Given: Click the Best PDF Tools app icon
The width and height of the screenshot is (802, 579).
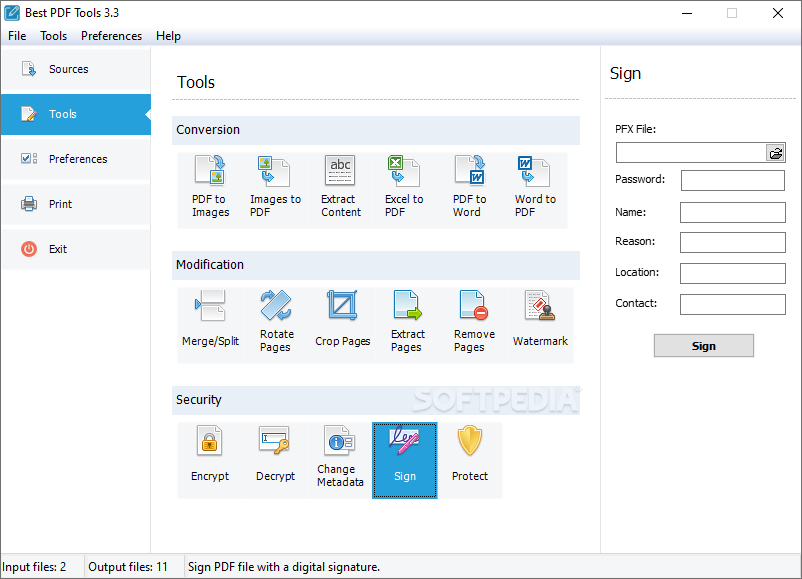Looking at the screenshot, I should (x=12, y=13).
